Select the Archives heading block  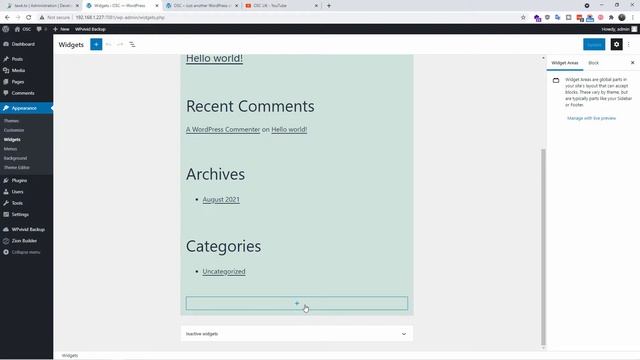pos(216,174)
